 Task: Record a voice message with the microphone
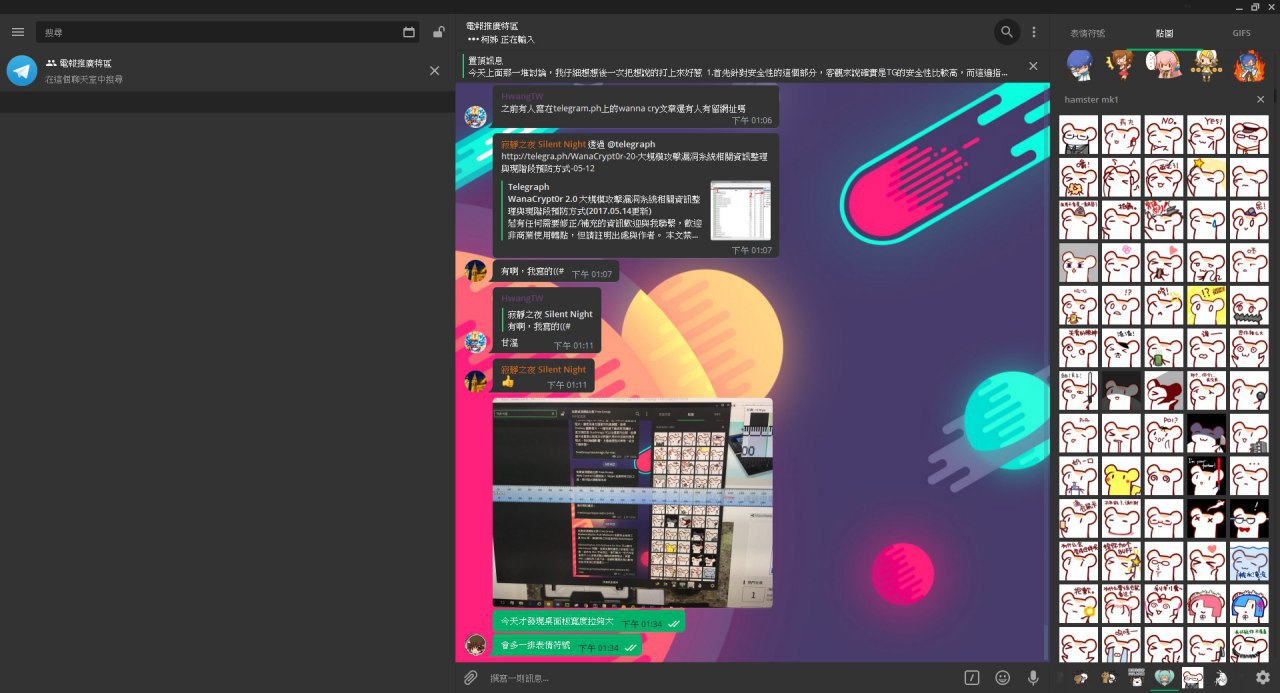coord(1033,678)
